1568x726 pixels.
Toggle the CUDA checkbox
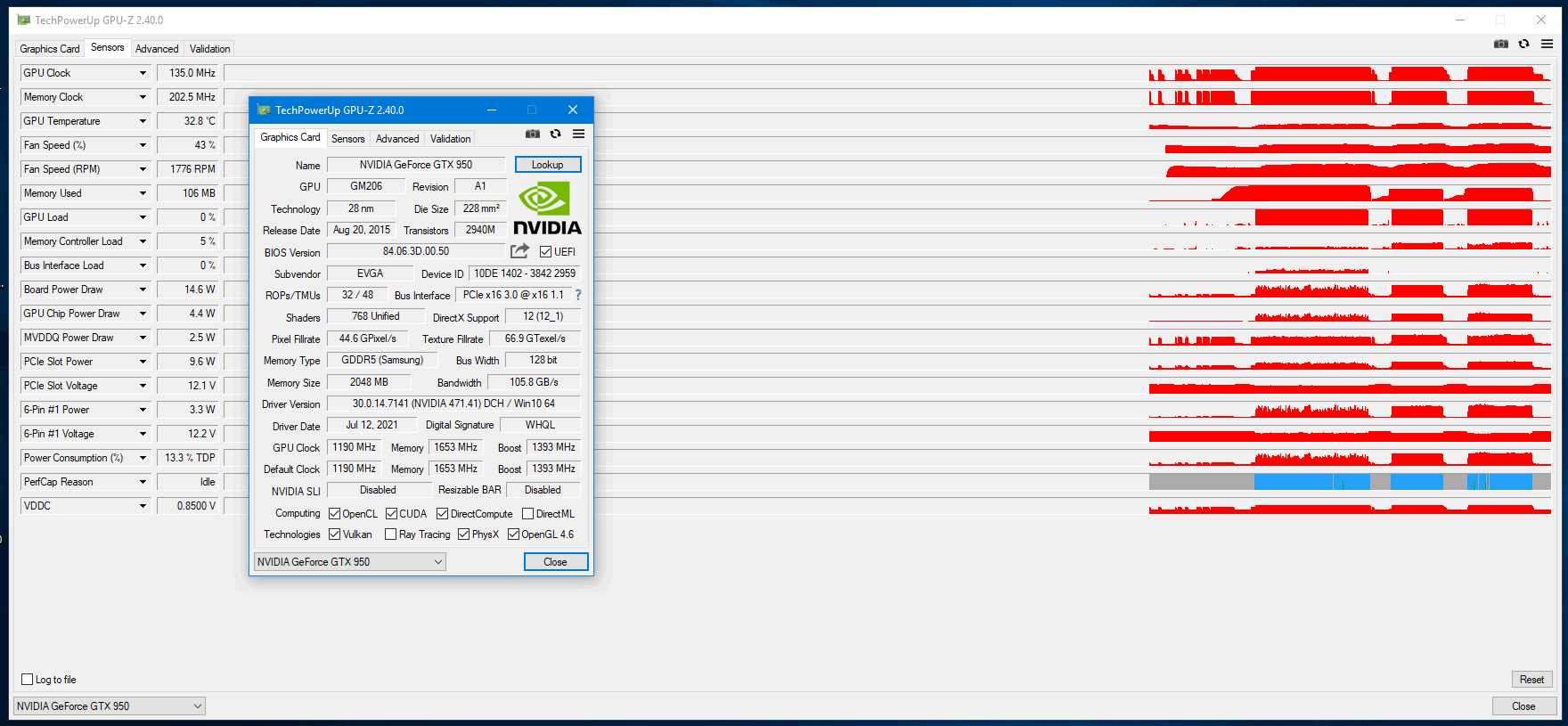point(391,514)
